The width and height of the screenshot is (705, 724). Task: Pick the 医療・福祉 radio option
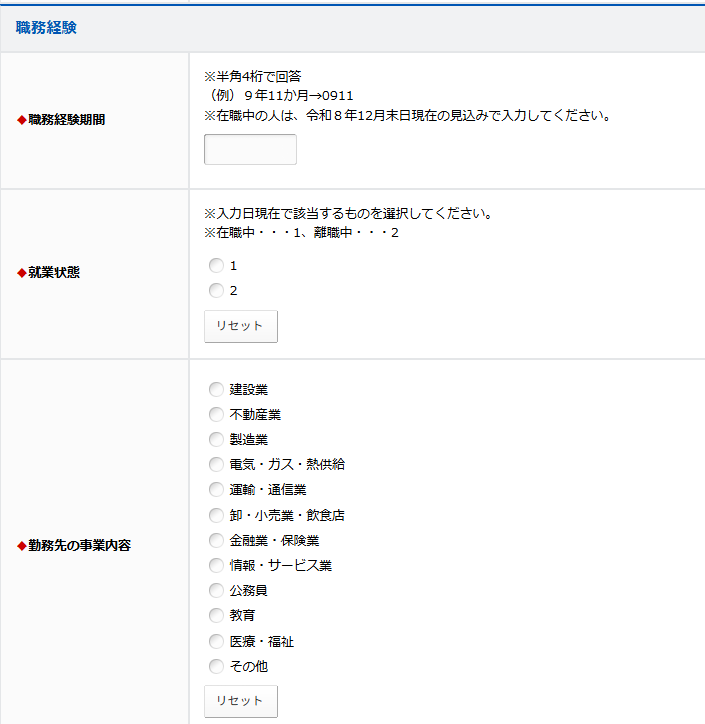tap(216, 641)
